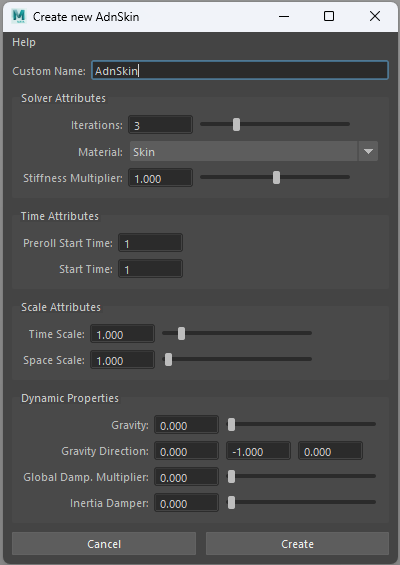Click the Time Scale slider handle
Image resolution: width=400 pixels, height=565 pixels.
(182, 334)
